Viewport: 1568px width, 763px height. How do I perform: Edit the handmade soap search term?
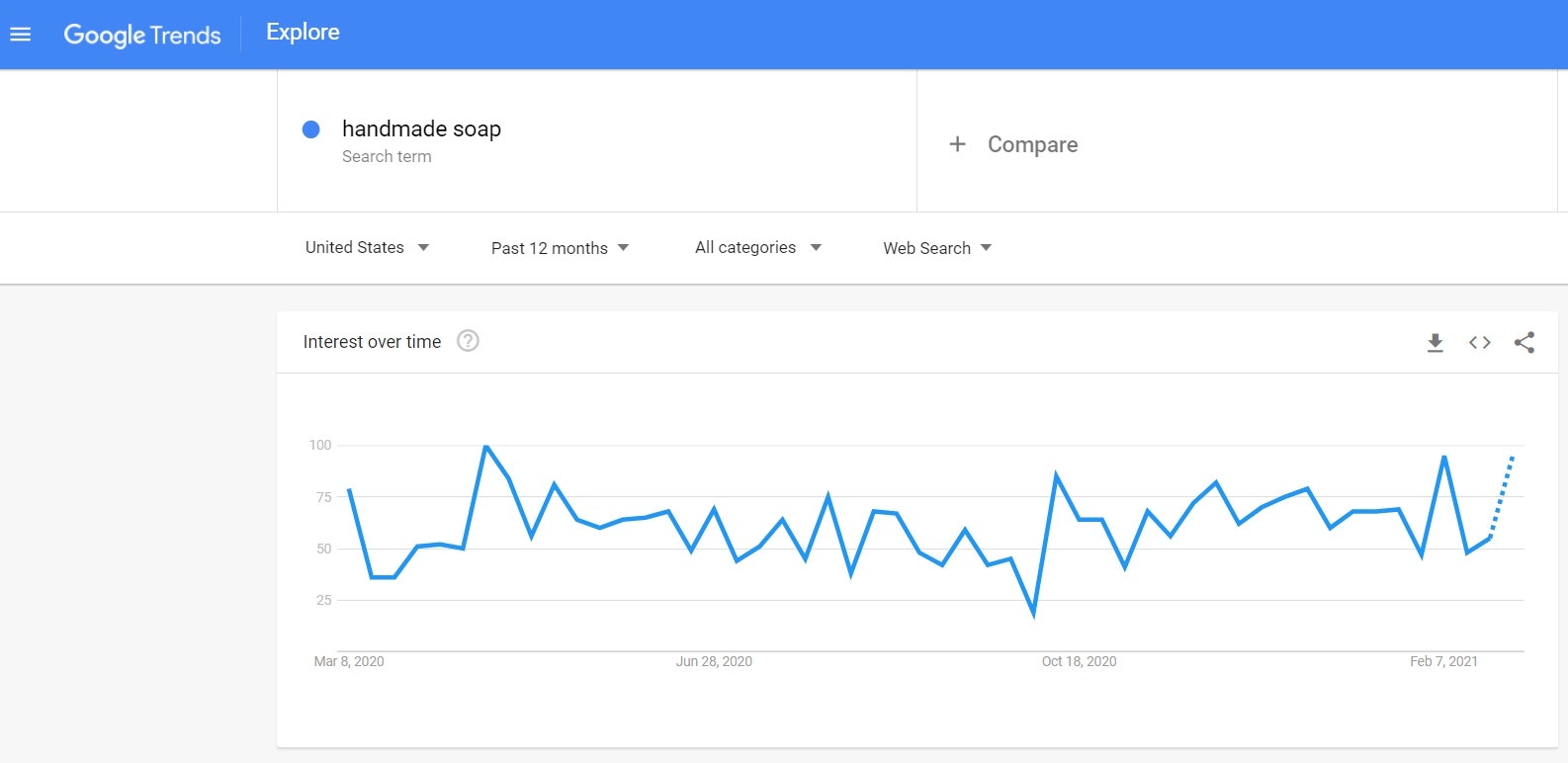421,129
